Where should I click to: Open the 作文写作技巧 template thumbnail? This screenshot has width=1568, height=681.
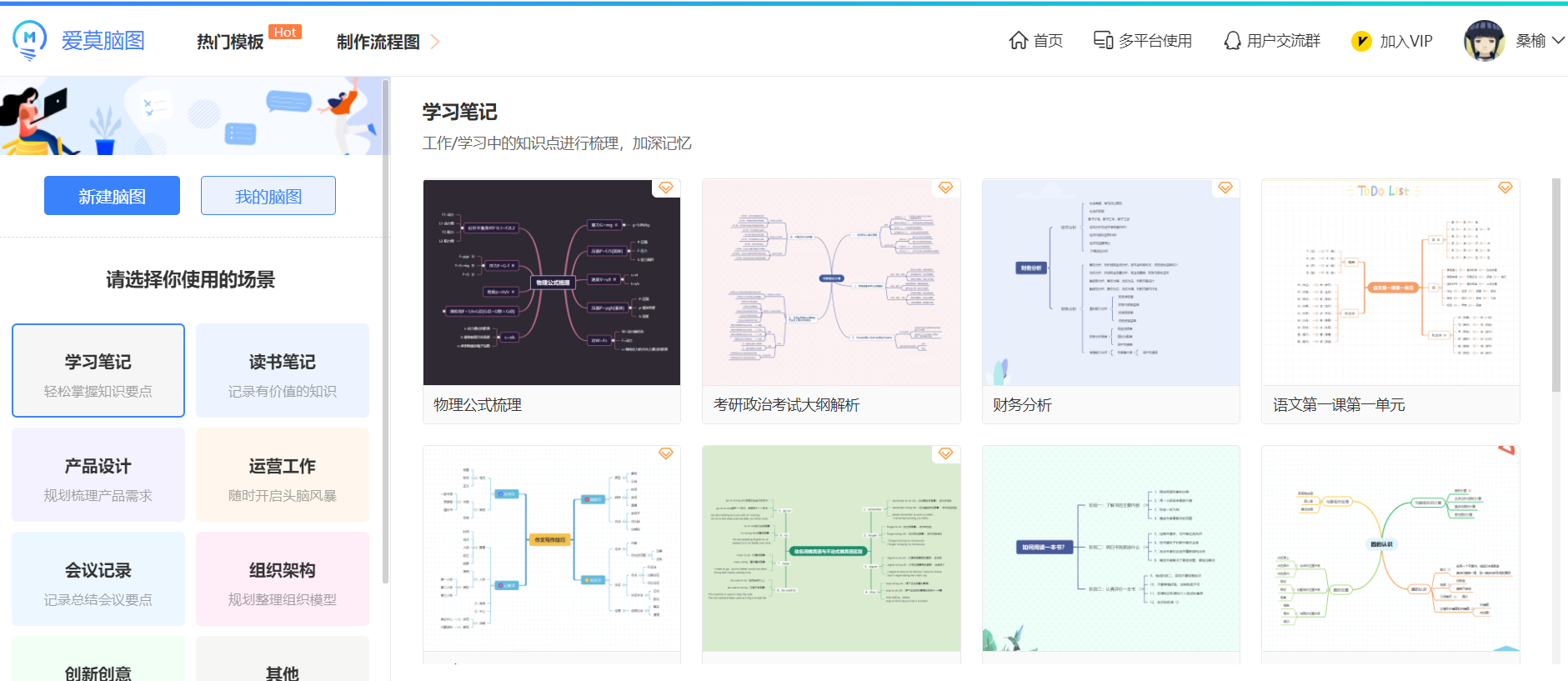[552, 548]
